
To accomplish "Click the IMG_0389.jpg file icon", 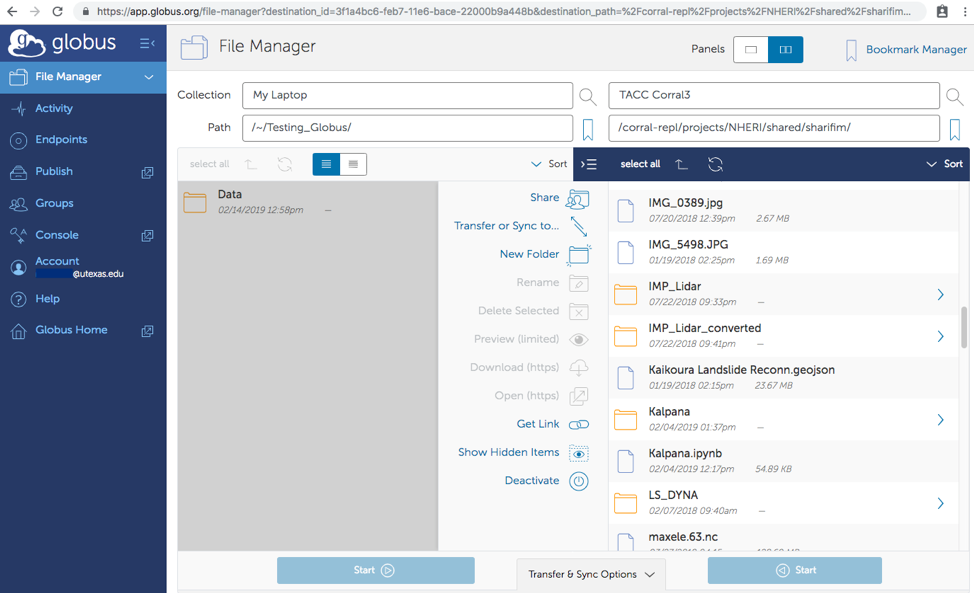I will [626, 210].
